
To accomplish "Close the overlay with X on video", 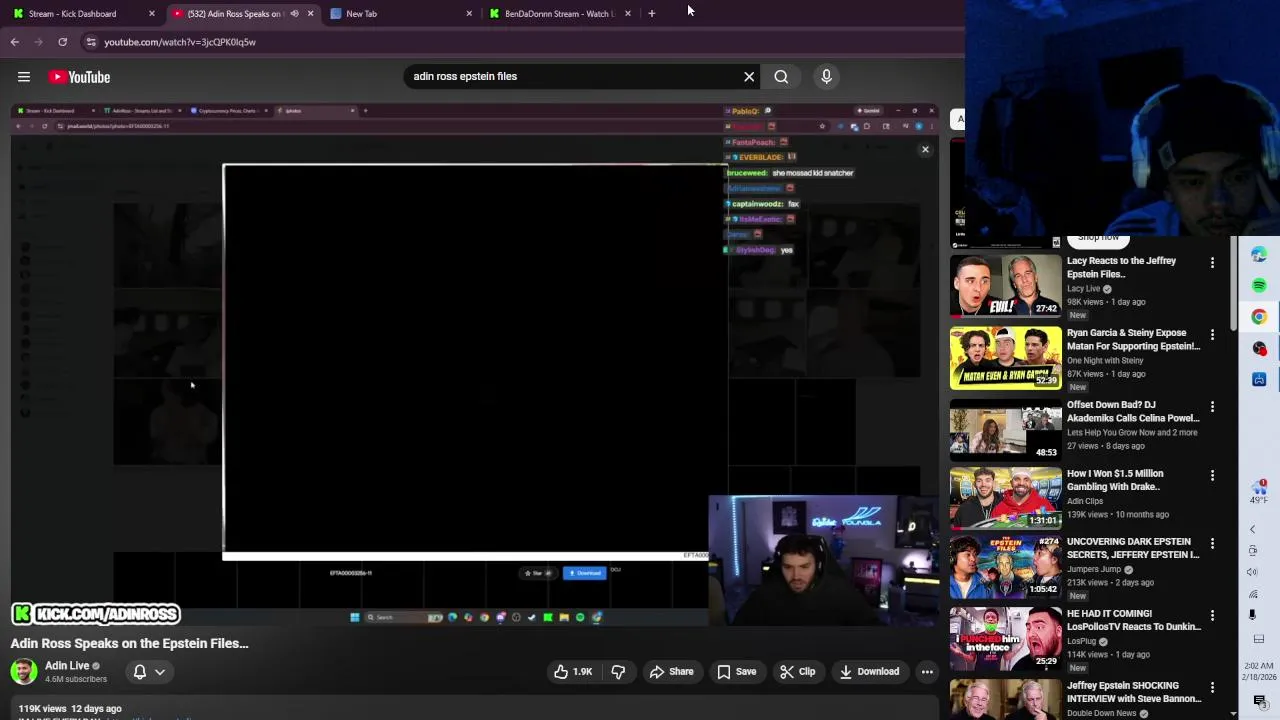I will pos(925,150).
